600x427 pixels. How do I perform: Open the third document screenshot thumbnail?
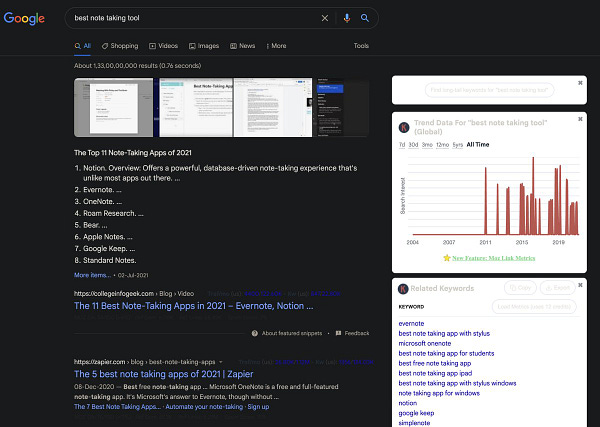coord(273,108)
